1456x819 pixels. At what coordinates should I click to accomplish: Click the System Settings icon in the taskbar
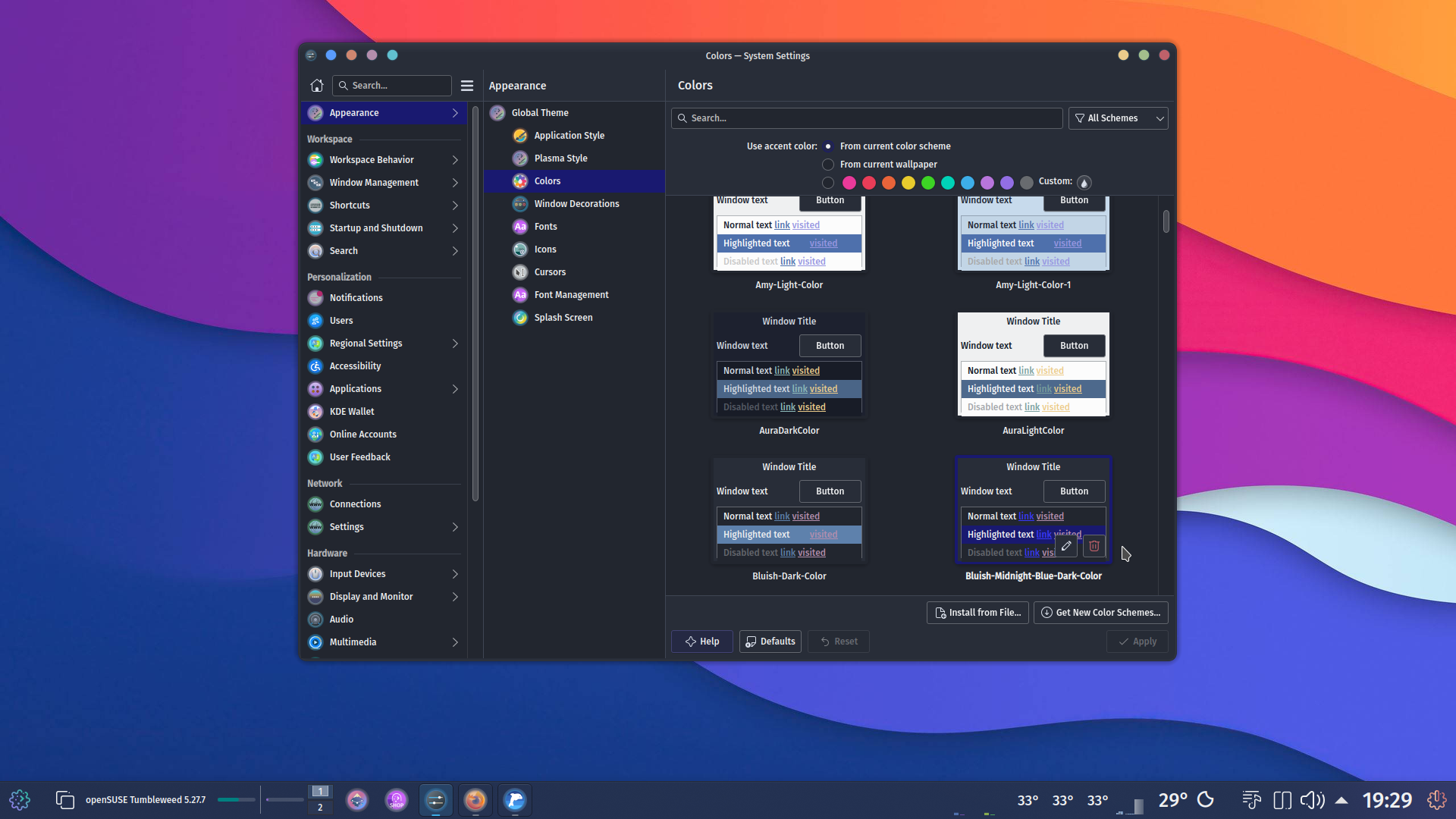[x=436, y=800]
